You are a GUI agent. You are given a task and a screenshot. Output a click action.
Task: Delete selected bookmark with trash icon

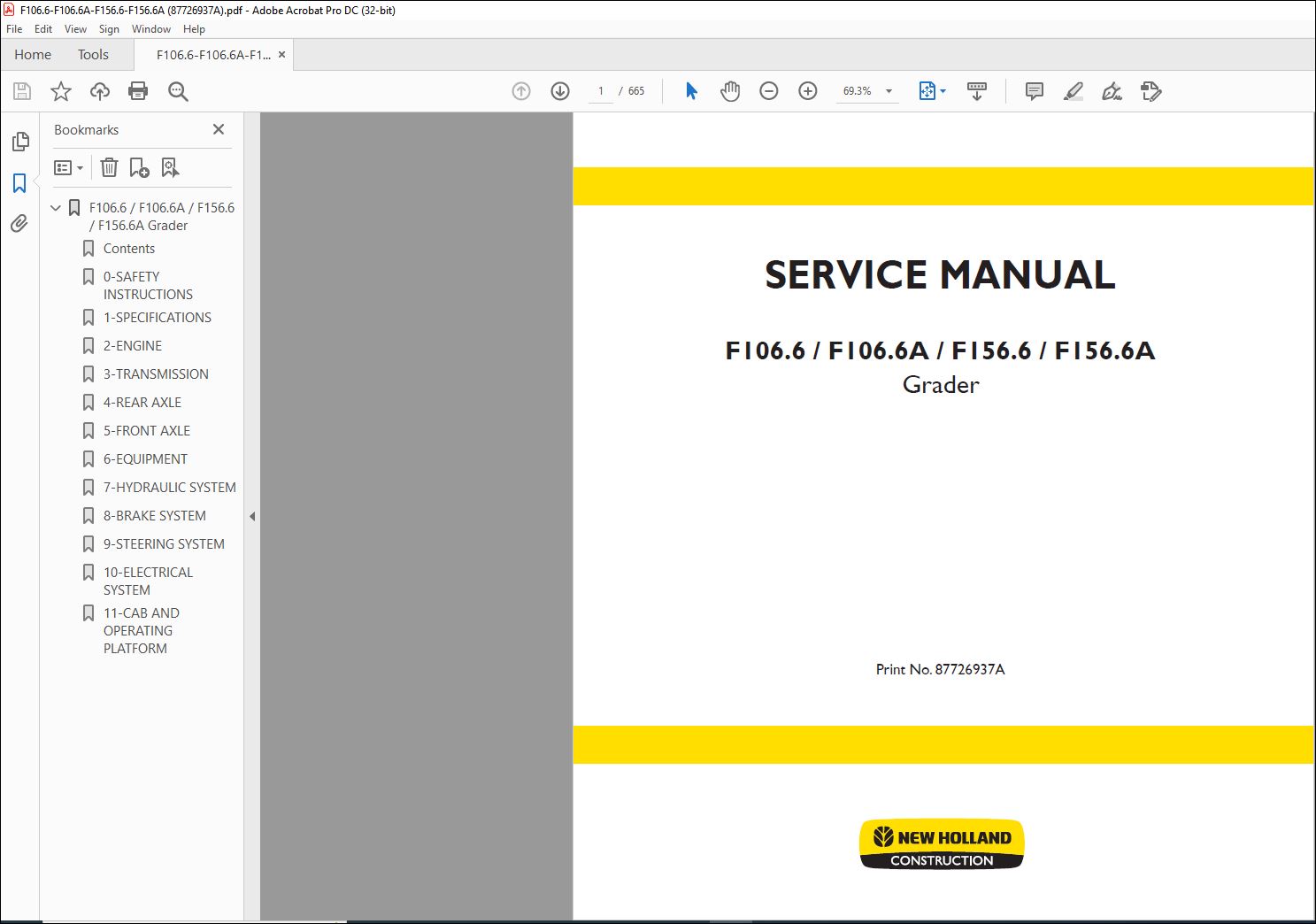[x=109, y=167]
